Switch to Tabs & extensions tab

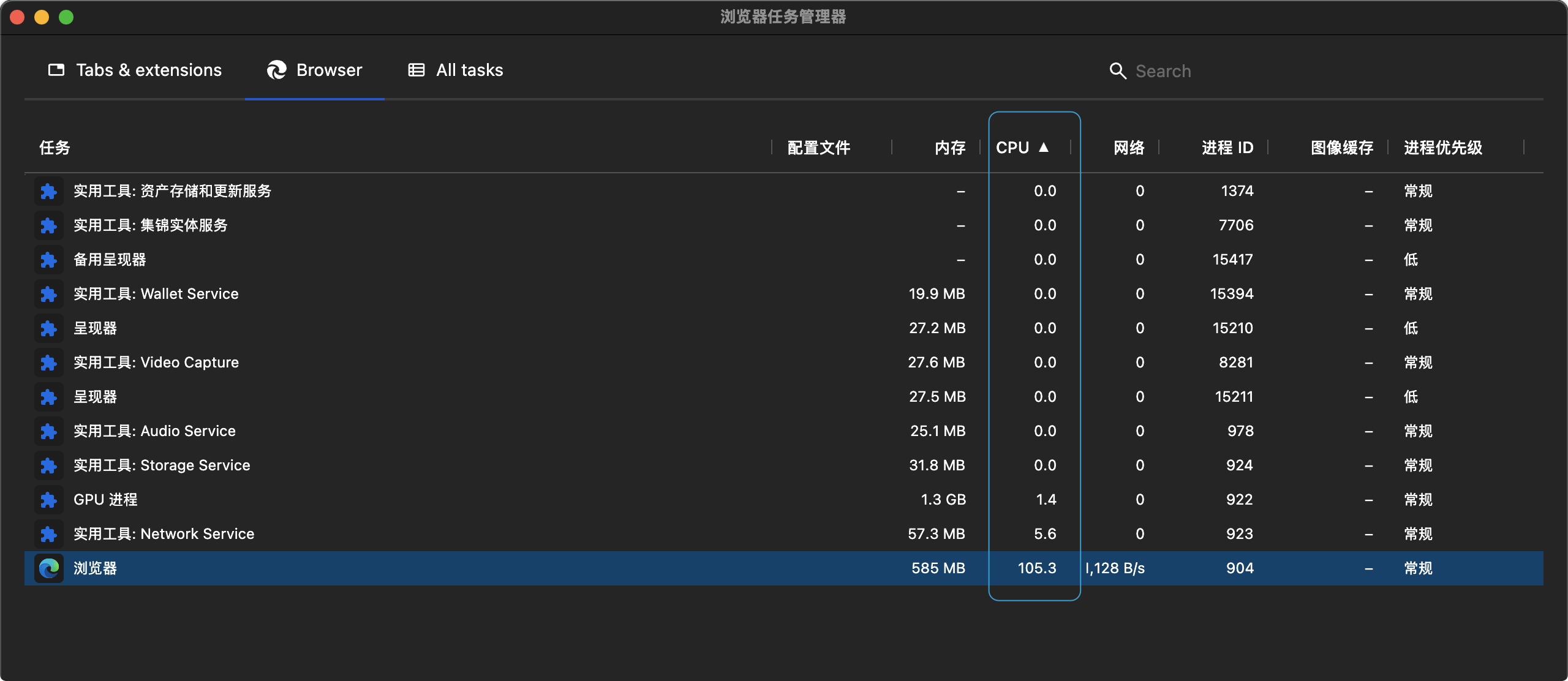[135, 70]
